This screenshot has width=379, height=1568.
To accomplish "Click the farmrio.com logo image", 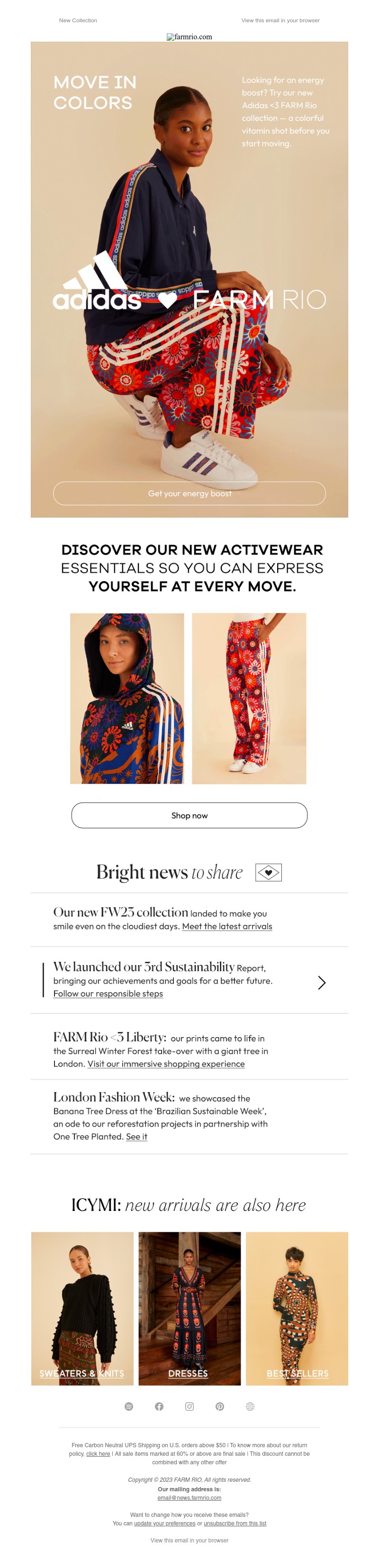I will (189, 36).
